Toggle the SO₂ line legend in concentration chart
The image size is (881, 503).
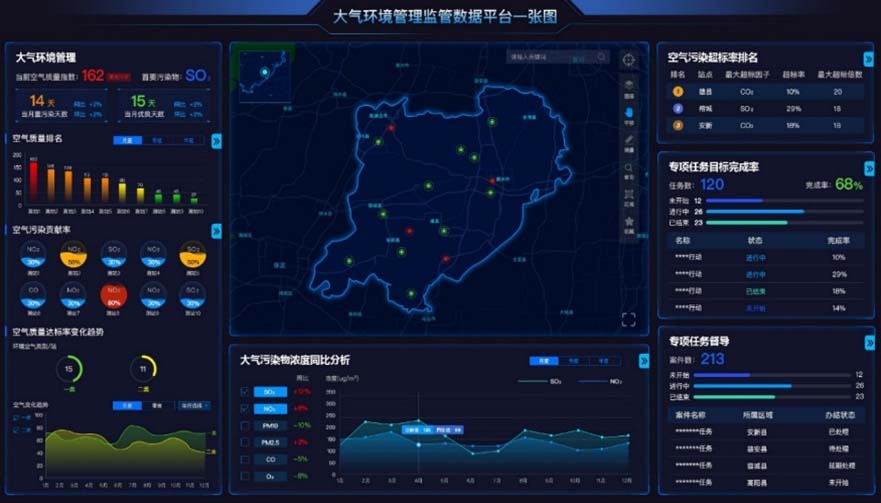click(x=539, y=381)
